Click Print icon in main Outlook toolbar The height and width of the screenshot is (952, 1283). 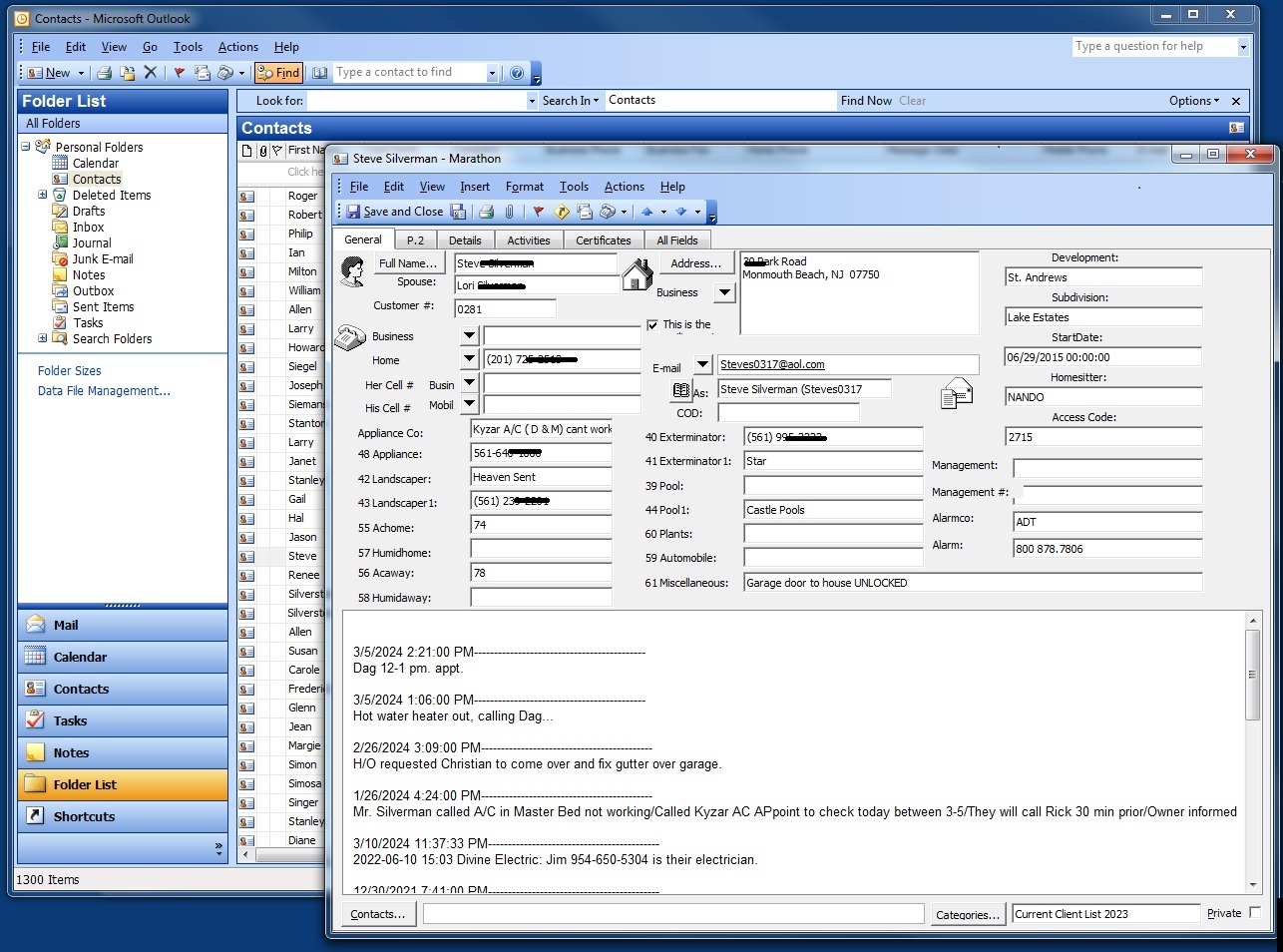(104, 73)
